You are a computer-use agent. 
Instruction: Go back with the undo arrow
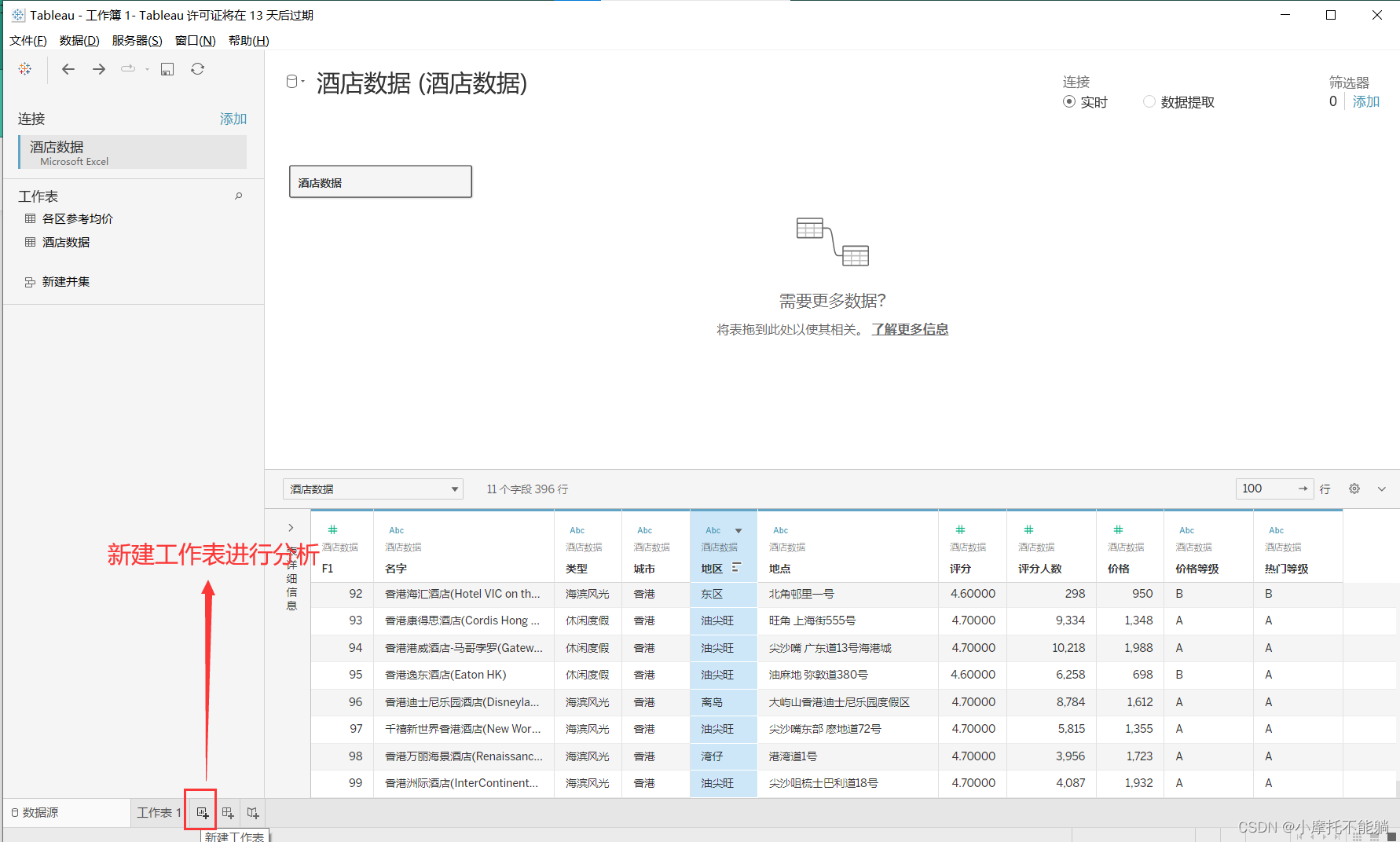pos(68,69)
